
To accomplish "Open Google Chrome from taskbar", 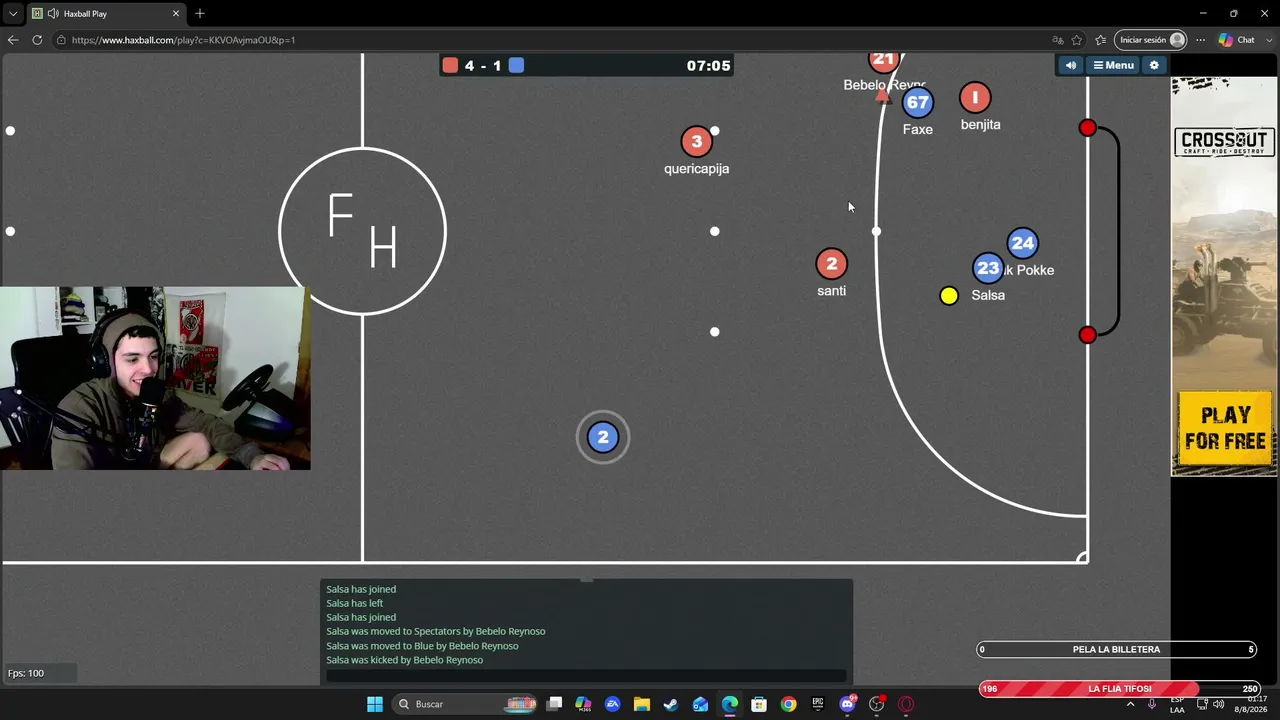I will click(x=788, y=704).
